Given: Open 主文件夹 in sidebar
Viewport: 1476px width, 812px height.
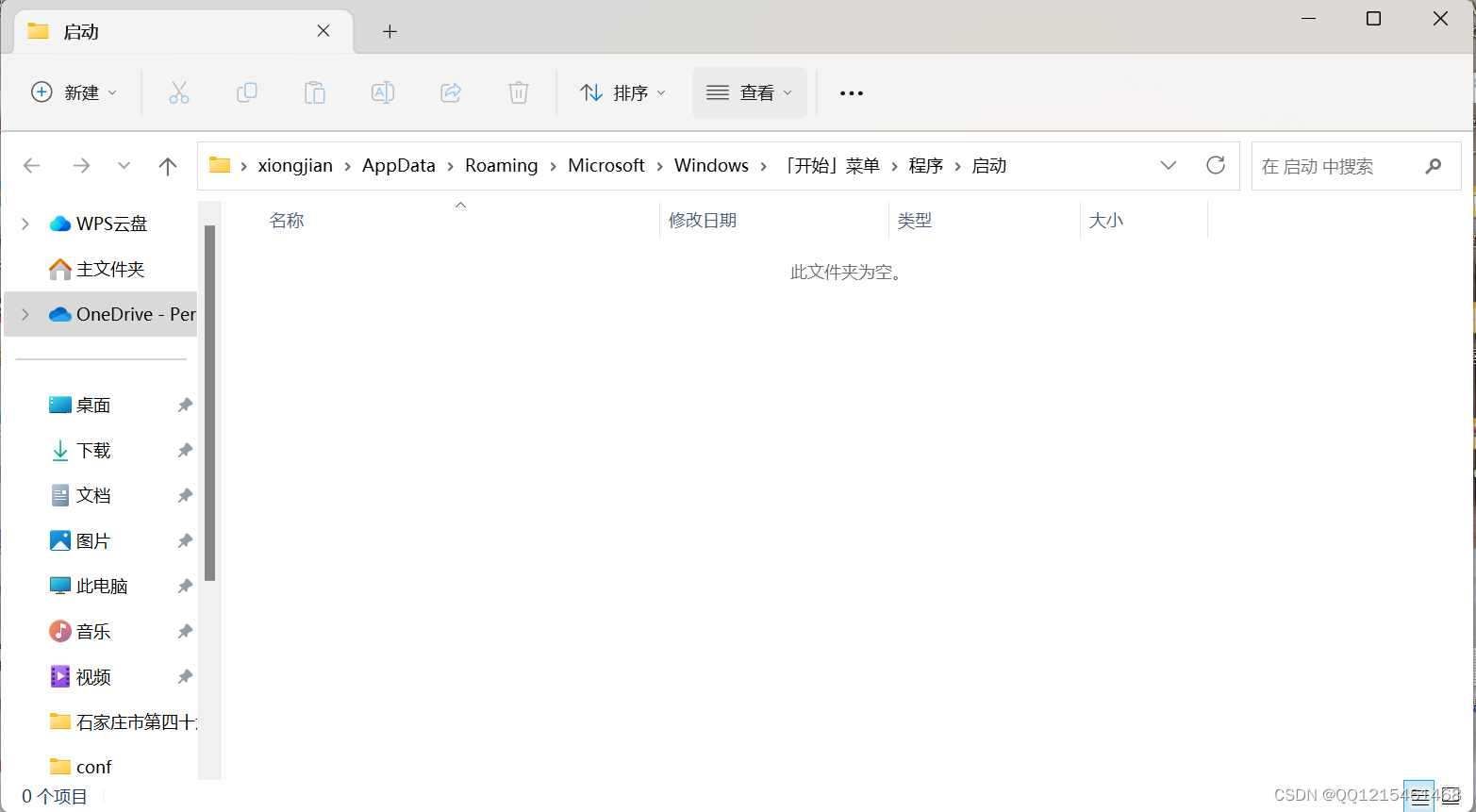Looking at the screenshot, I should click(x=110, y=269).
